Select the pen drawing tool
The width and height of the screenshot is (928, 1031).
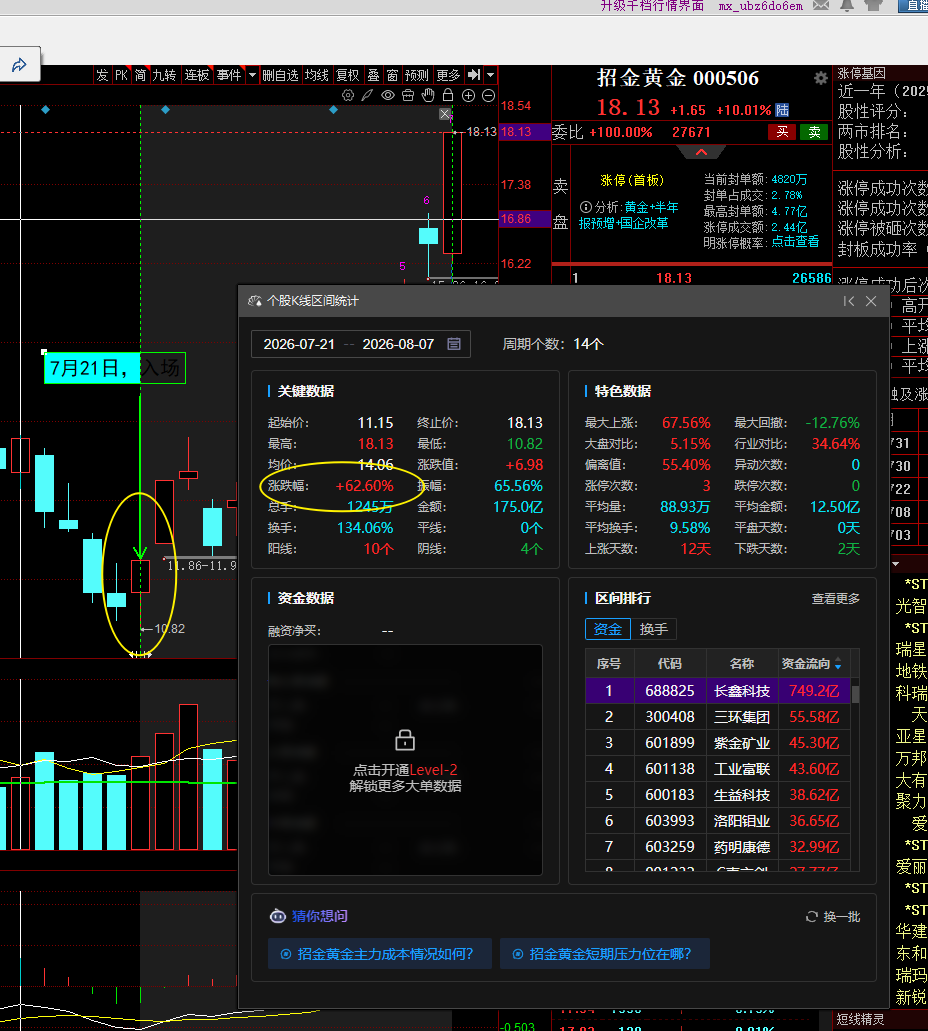367,95
